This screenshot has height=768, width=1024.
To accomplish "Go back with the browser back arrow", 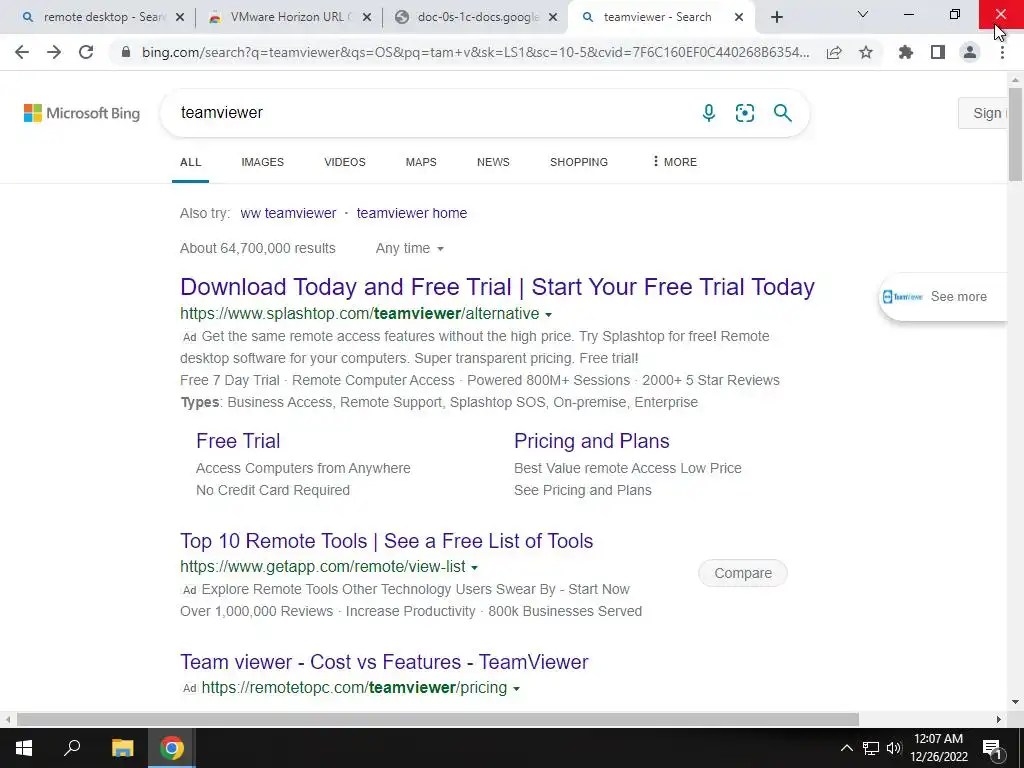I will pos(22,52).
